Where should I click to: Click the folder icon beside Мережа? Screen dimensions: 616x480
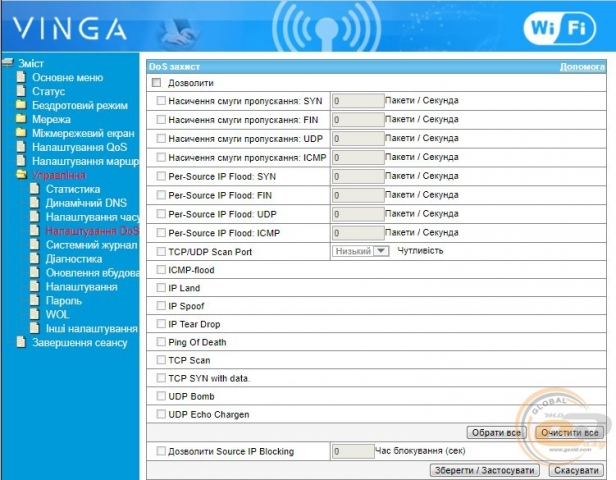tap(21, 119)
